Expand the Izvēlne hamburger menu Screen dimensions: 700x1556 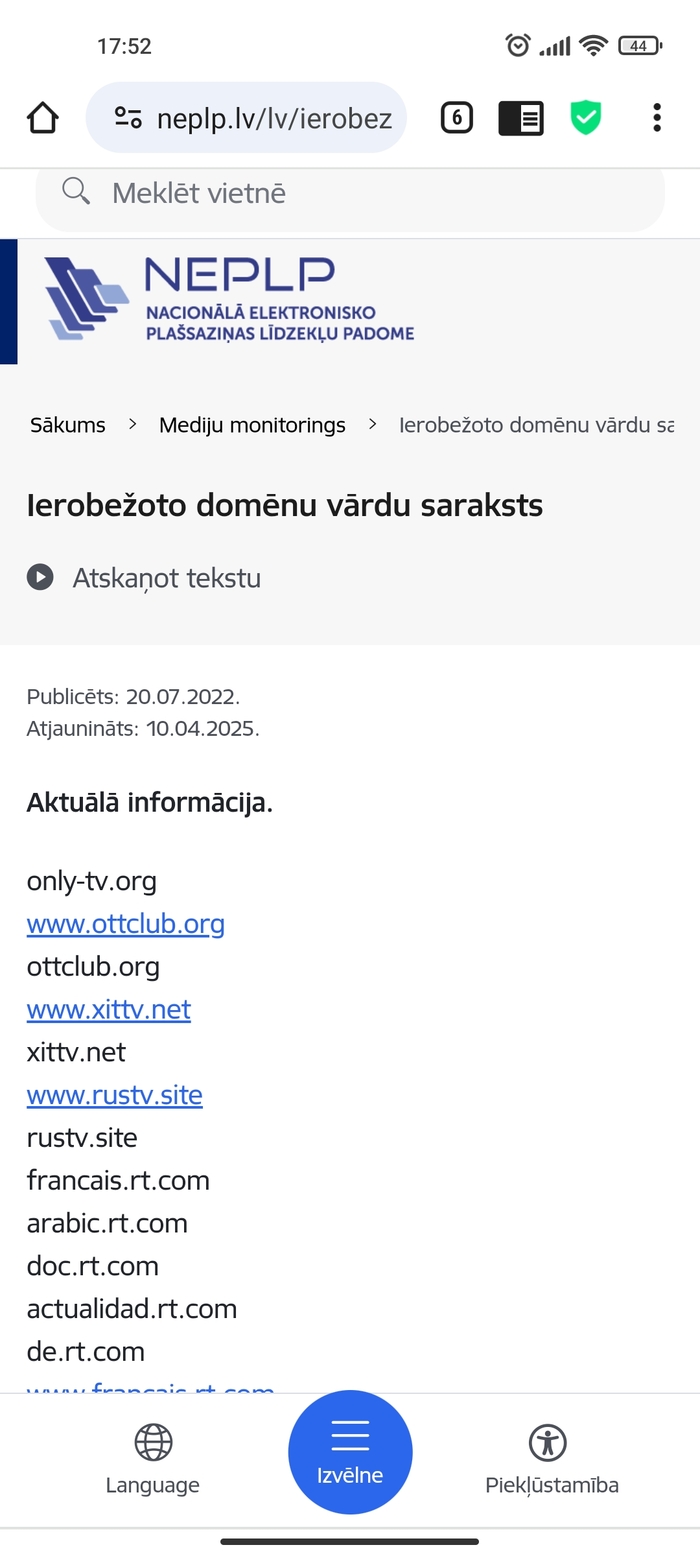tap(350, 1452)
